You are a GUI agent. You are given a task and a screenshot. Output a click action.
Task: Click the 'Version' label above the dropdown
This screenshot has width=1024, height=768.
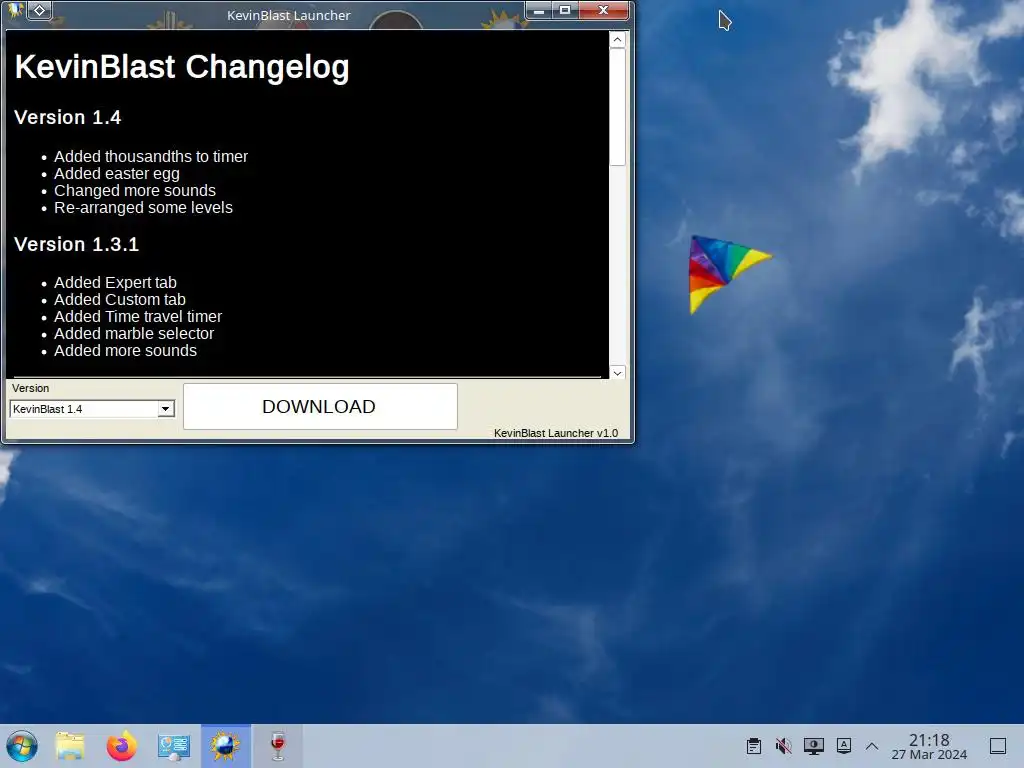[30, 388]
